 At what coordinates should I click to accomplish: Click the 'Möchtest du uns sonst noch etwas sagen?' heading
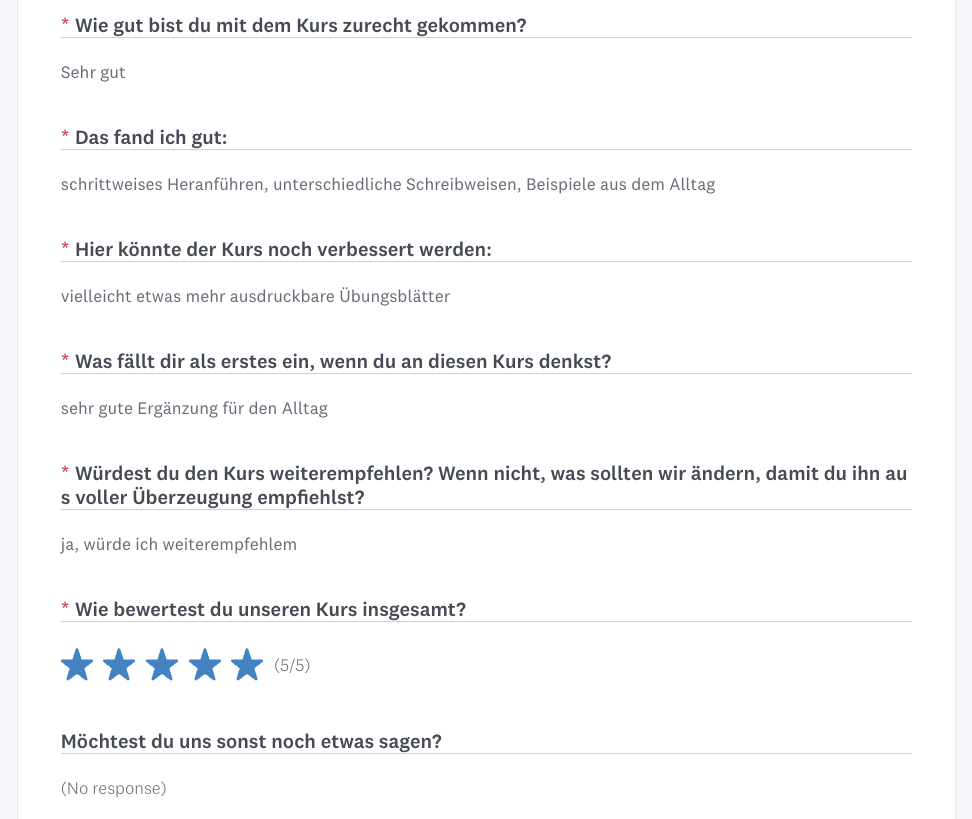click(251, 741)
